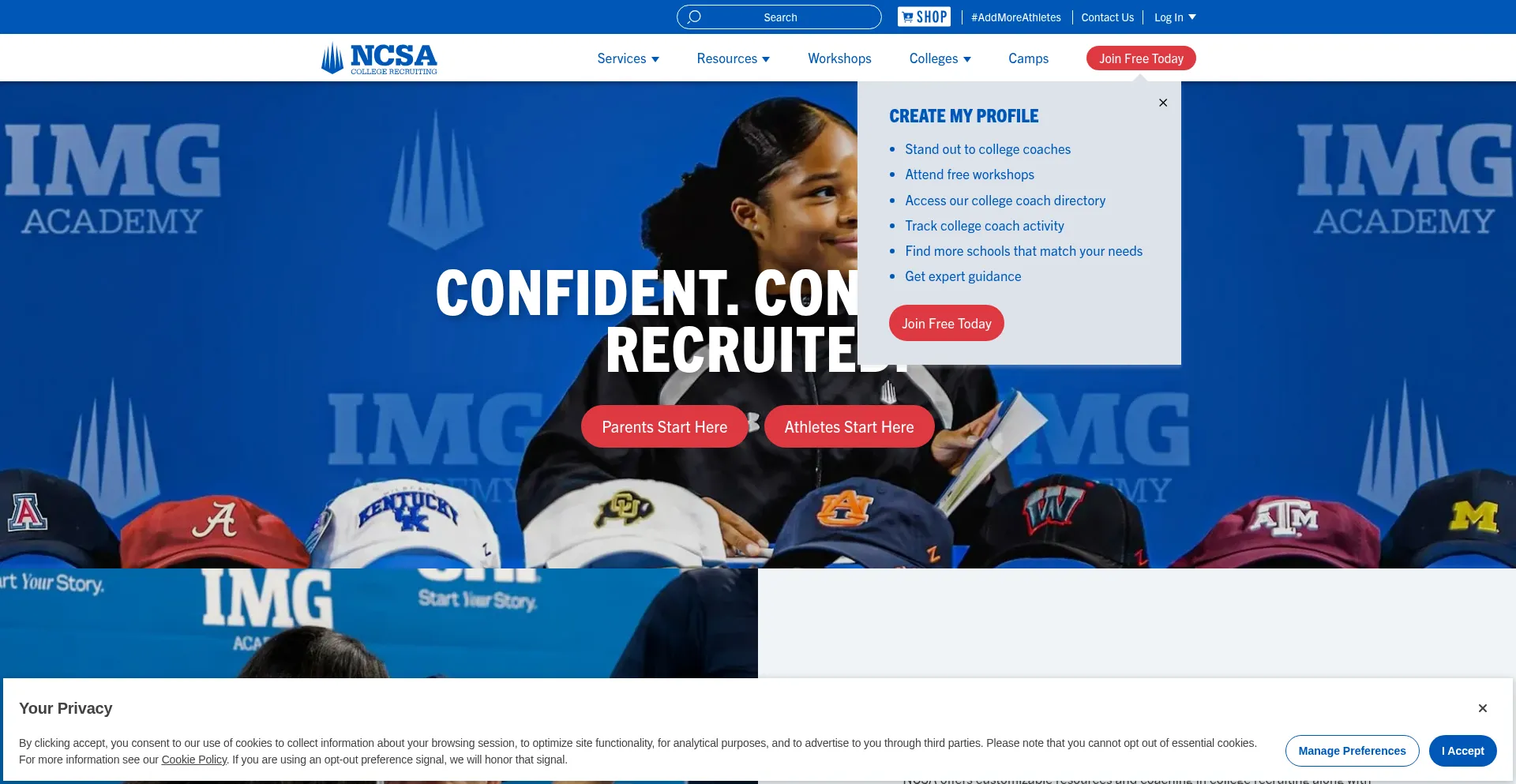Open the Contact Us link

click(1107, 17)
